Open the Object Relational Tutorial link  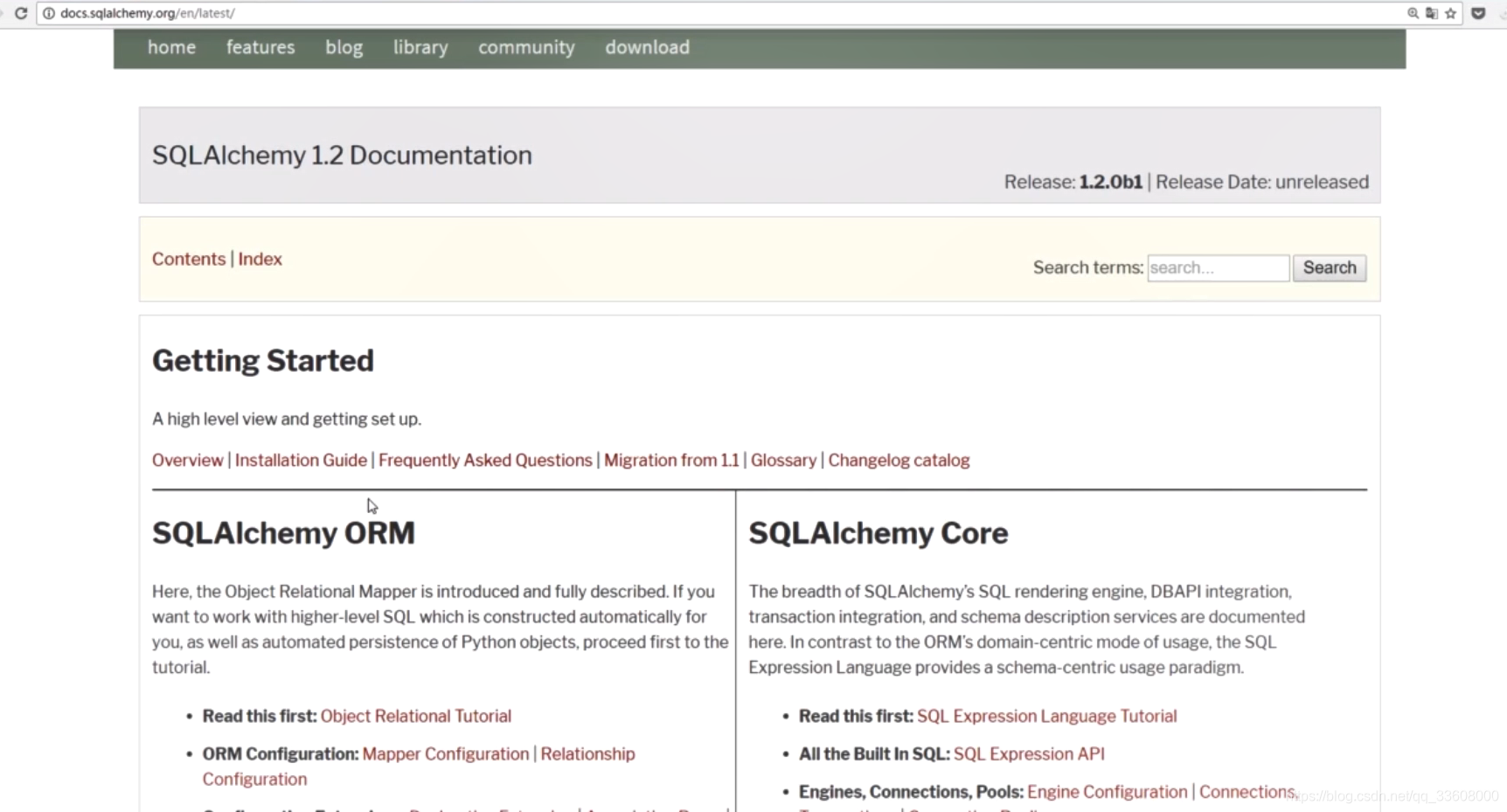(415, 716)
